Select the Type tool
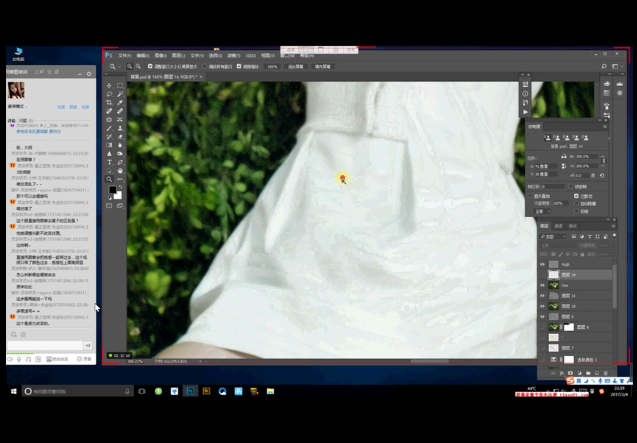Screen dimensions: 637x443 click(109, 162)
